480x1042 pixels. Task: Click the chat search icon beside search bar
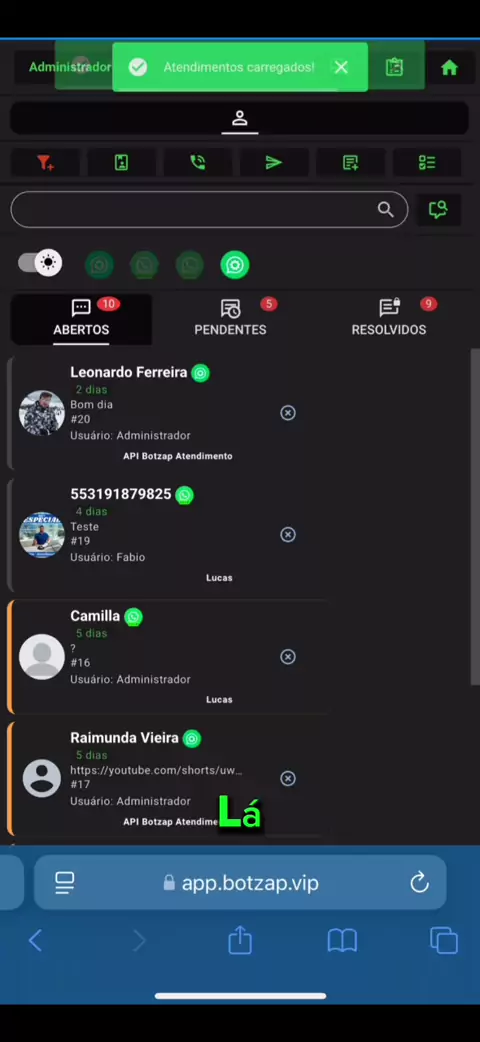coord(438,210)
